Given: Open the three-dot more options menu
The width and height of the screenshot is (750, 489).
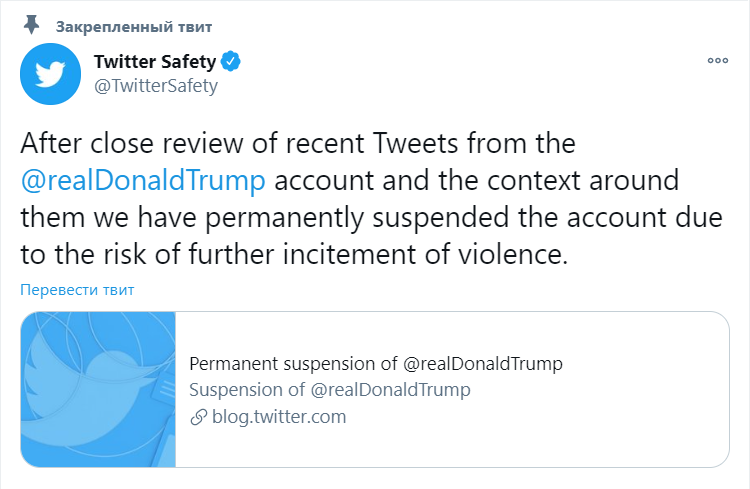Looking at the screenshot, I should pos(717,62).
